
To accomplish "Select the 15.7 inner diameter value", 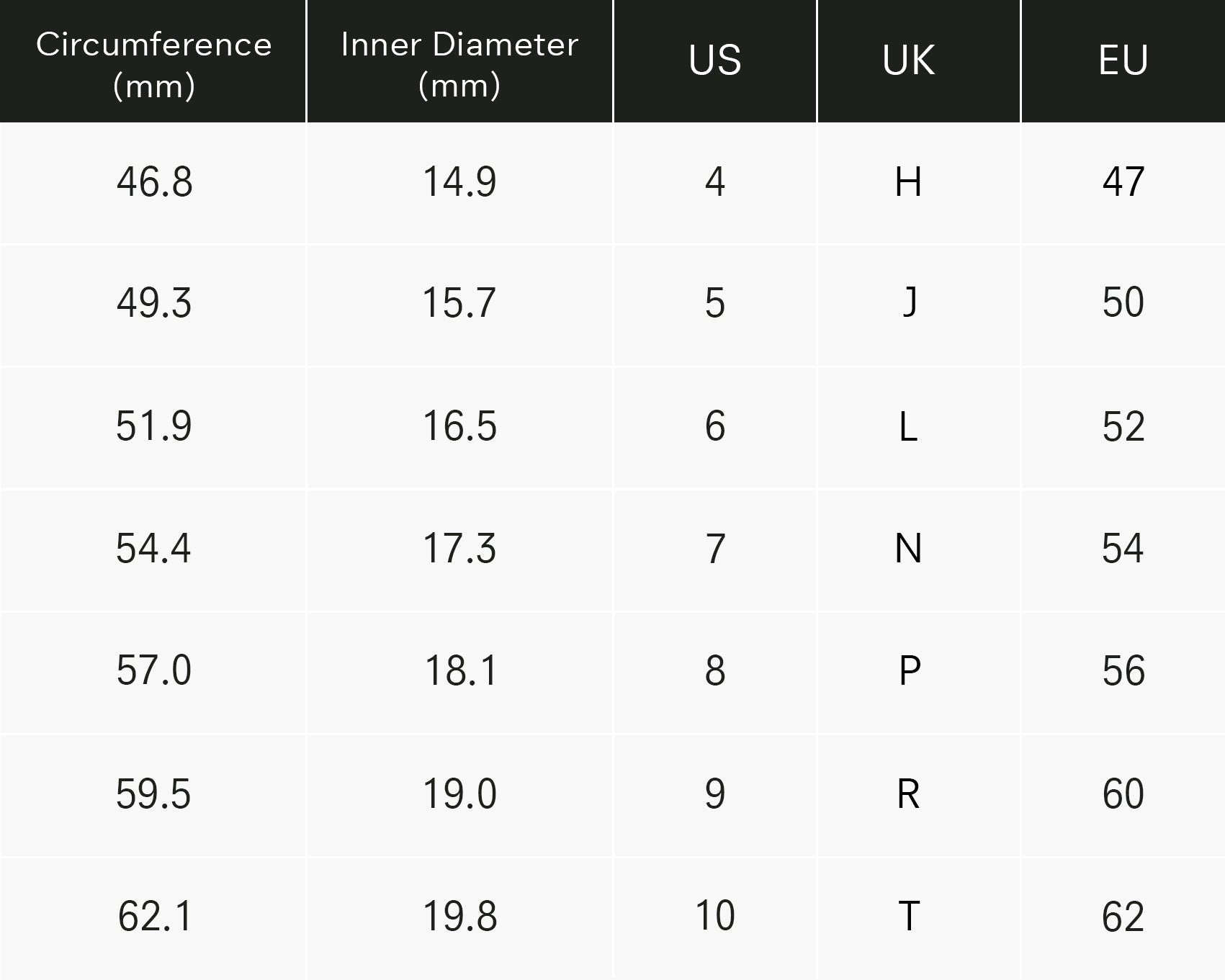I will [x=459, y=303].
